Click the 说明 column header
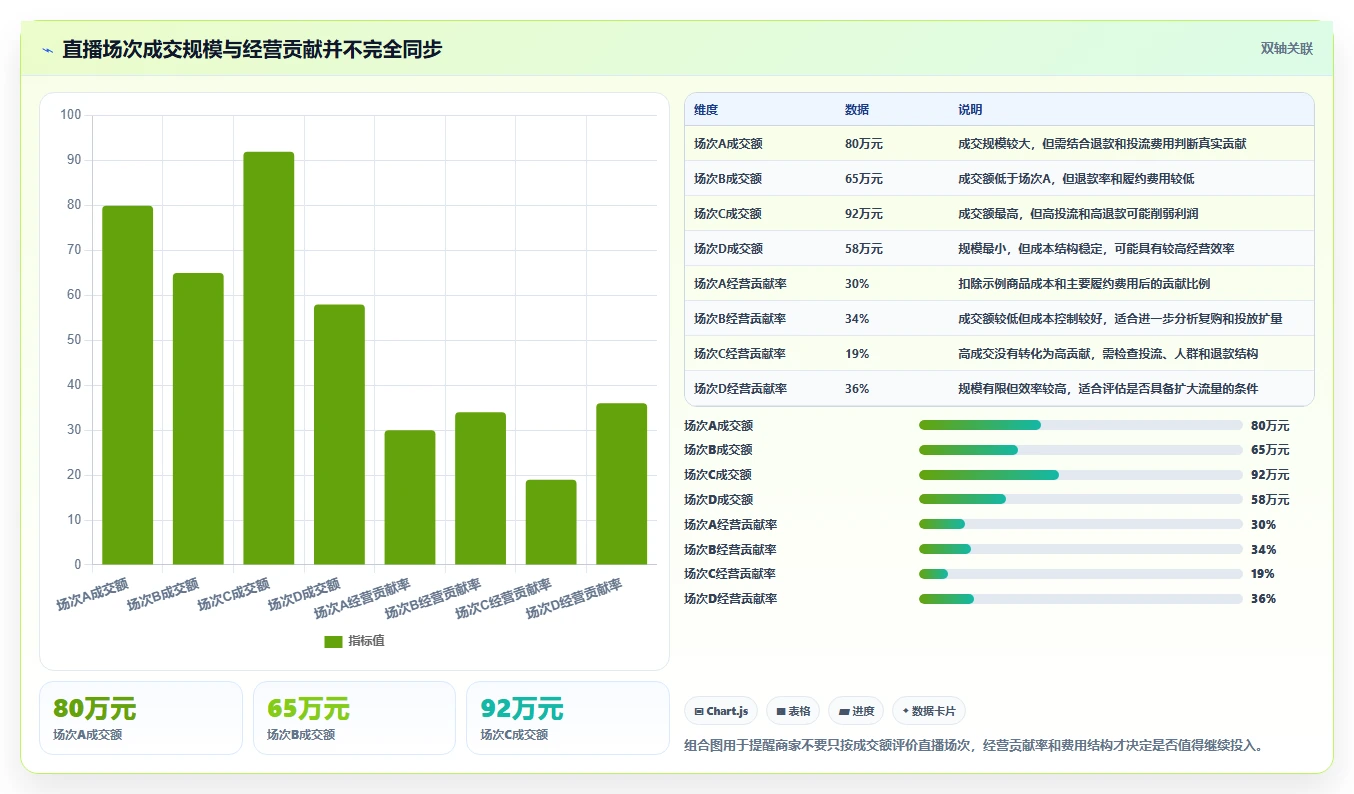 [x=970, y=110]
